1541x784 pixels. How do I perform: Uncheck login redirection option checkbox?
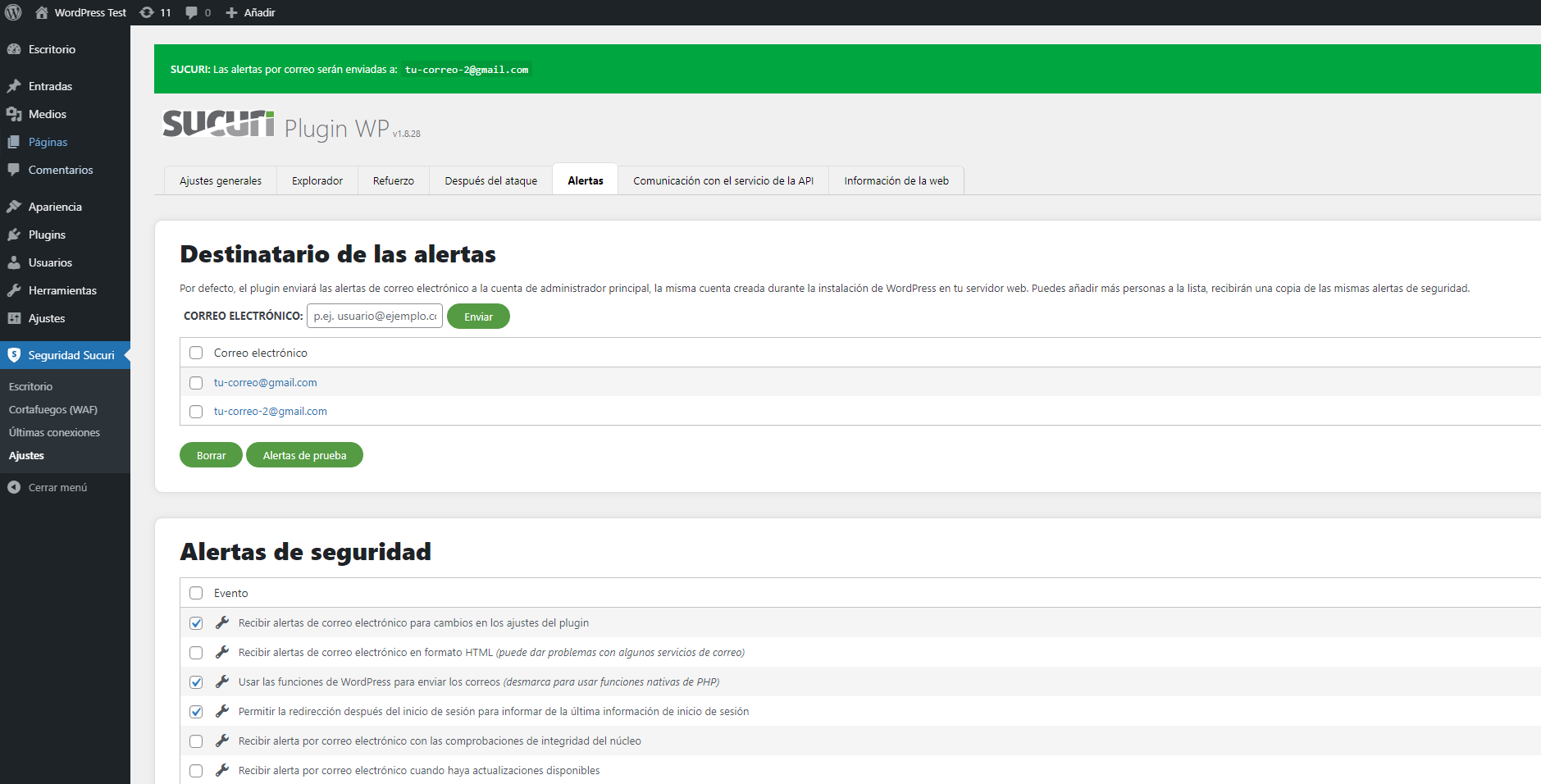pyautogui.click(x=196, y=712)
